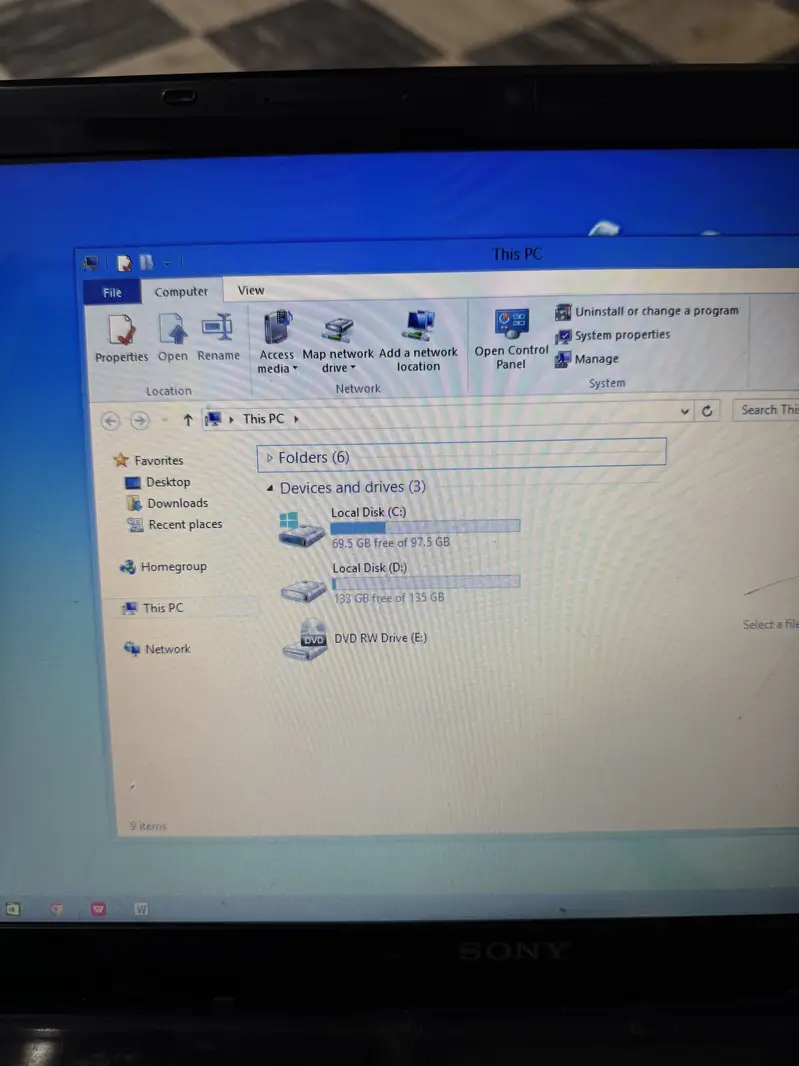Select Homegroup in navigation pane
Viewport: 799px width, 1066px height.
(x=163, y=566)
